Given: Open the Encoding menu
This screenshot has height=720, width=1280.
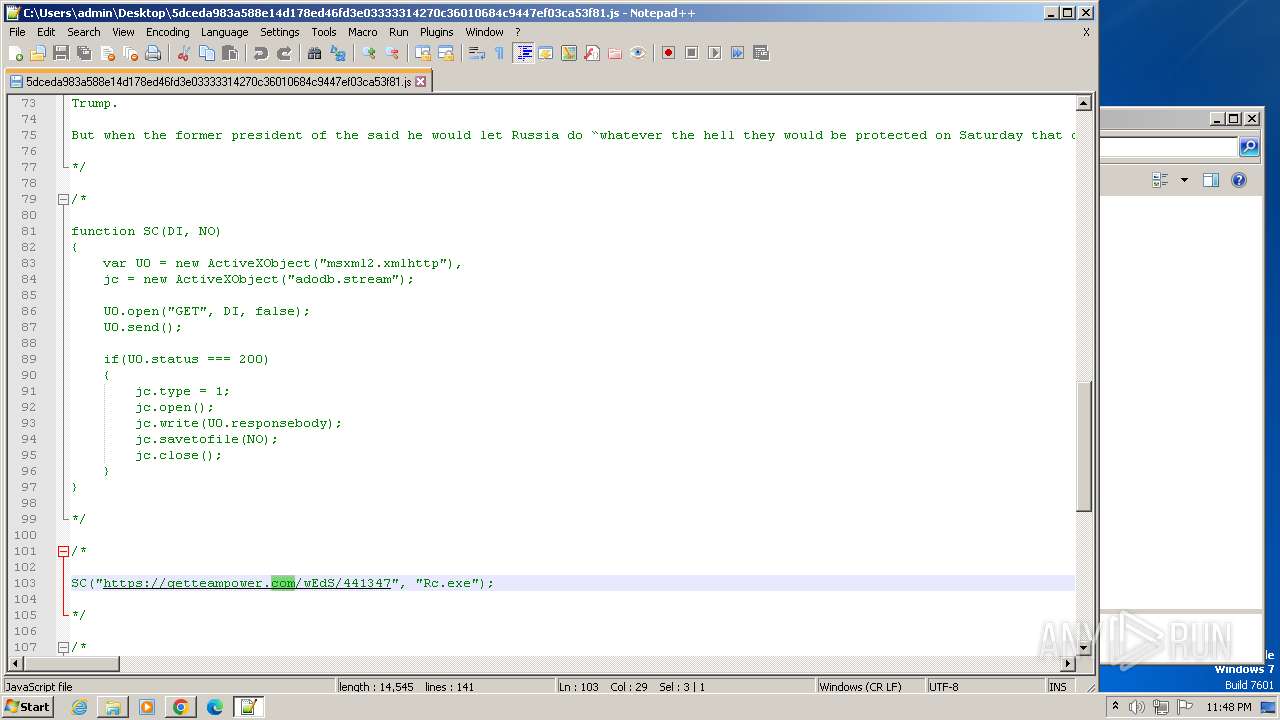Looking at the screenshot, I should (167, 32).
